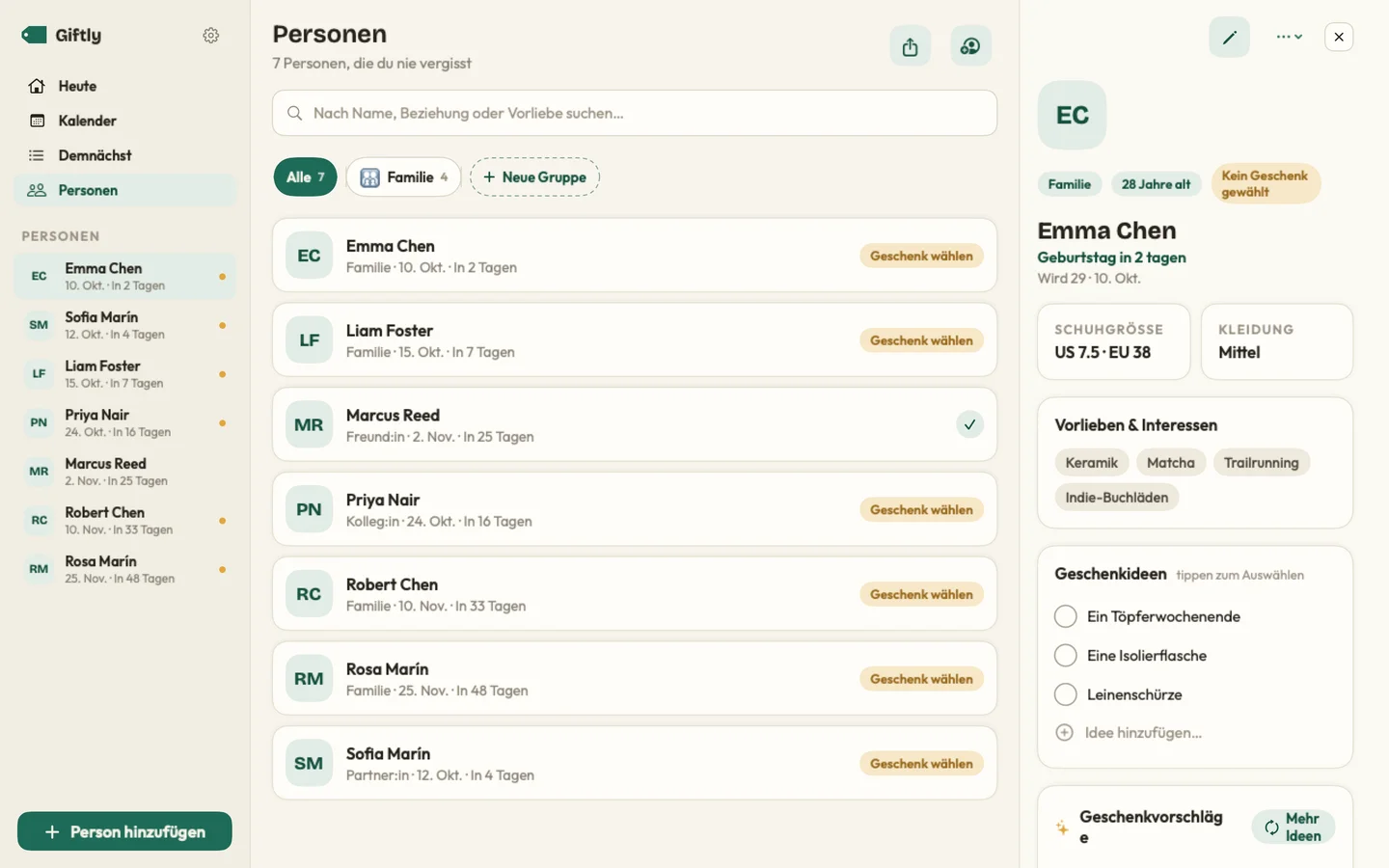Select the gift idea Leinenschürze

pyautogui.click(x=1066, y=694)
